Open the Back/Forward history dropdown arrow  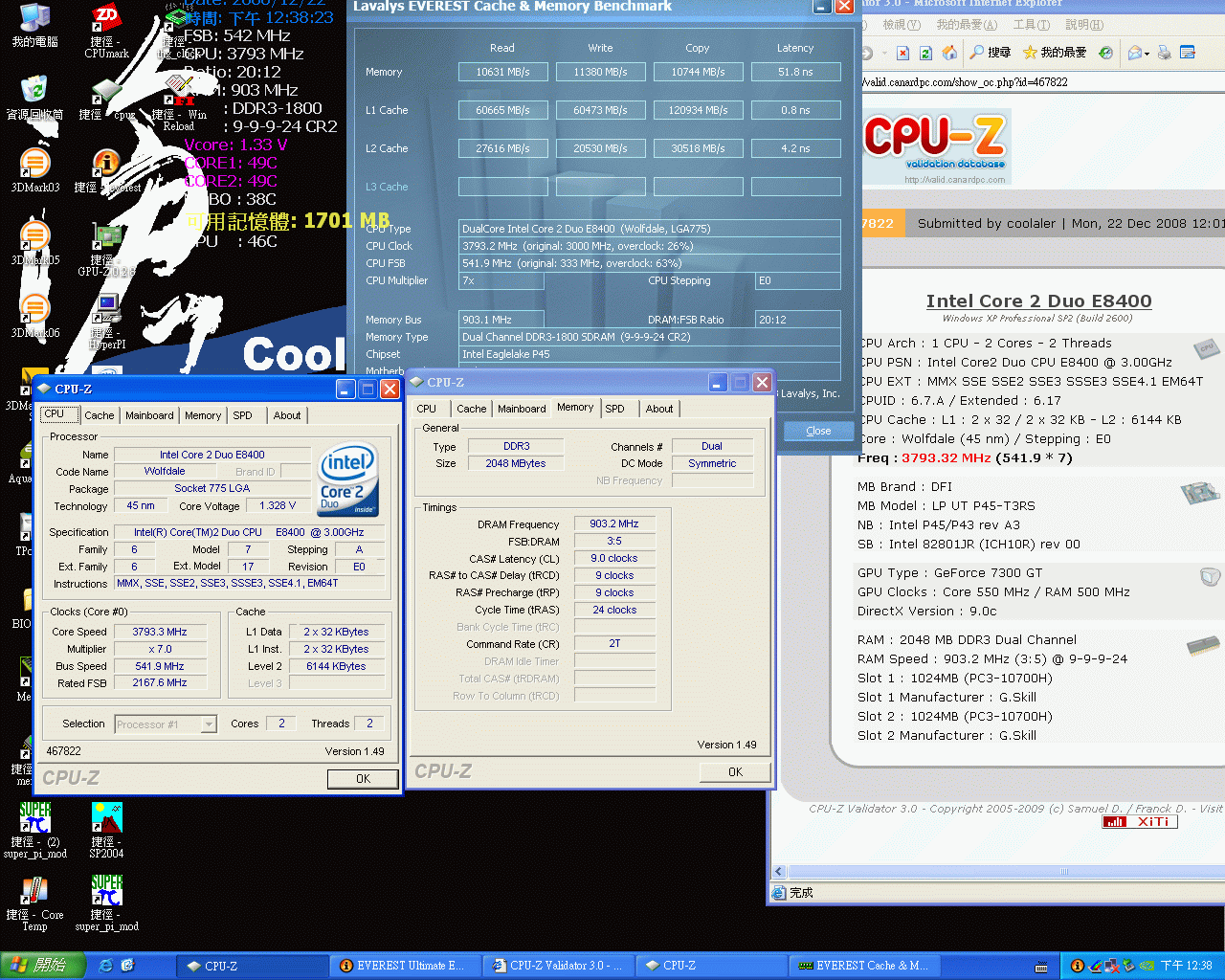pyautogui.click(x=885, y=54)
